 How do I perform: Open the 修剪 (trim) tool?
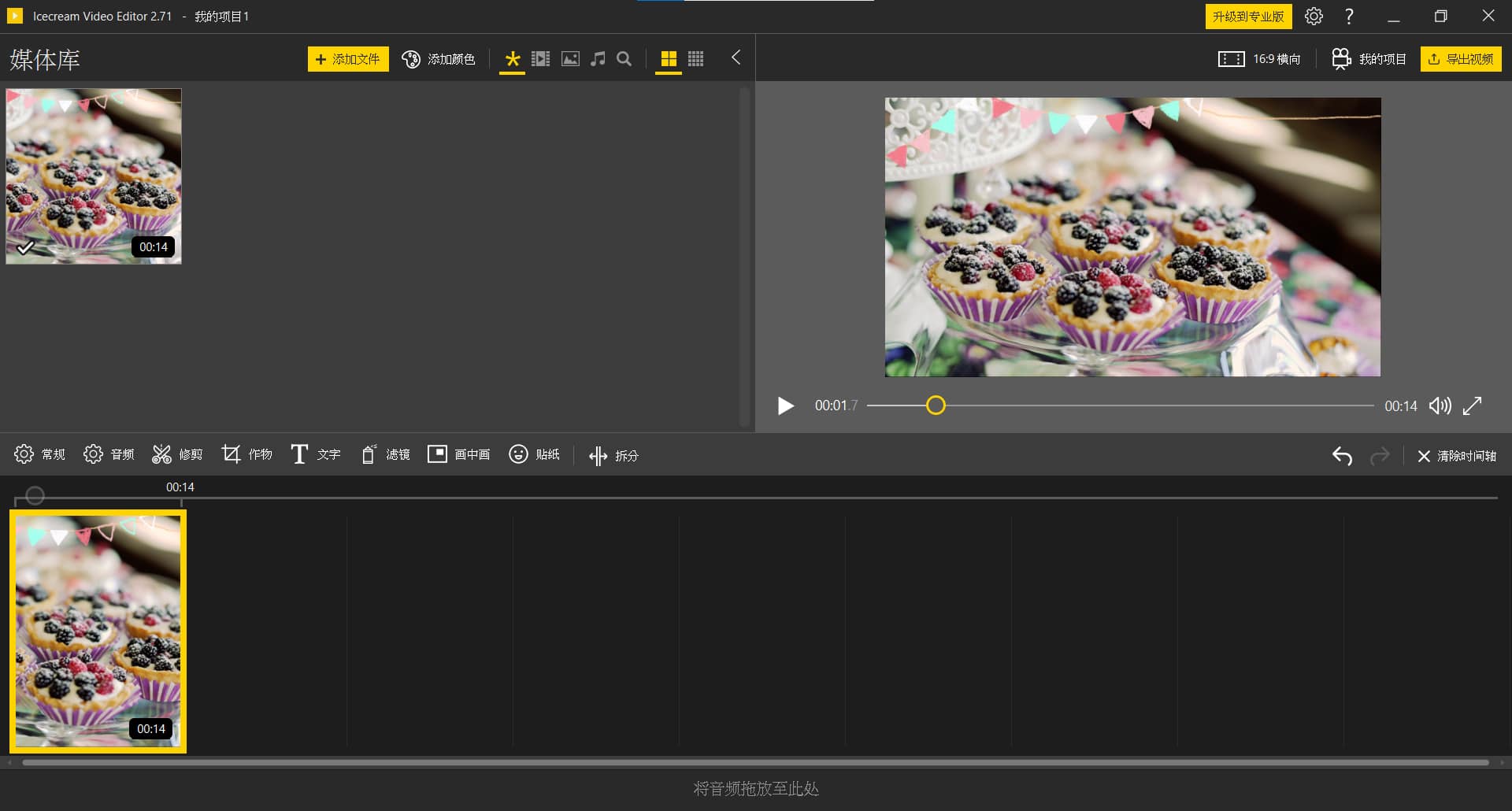tap(176, 454)
